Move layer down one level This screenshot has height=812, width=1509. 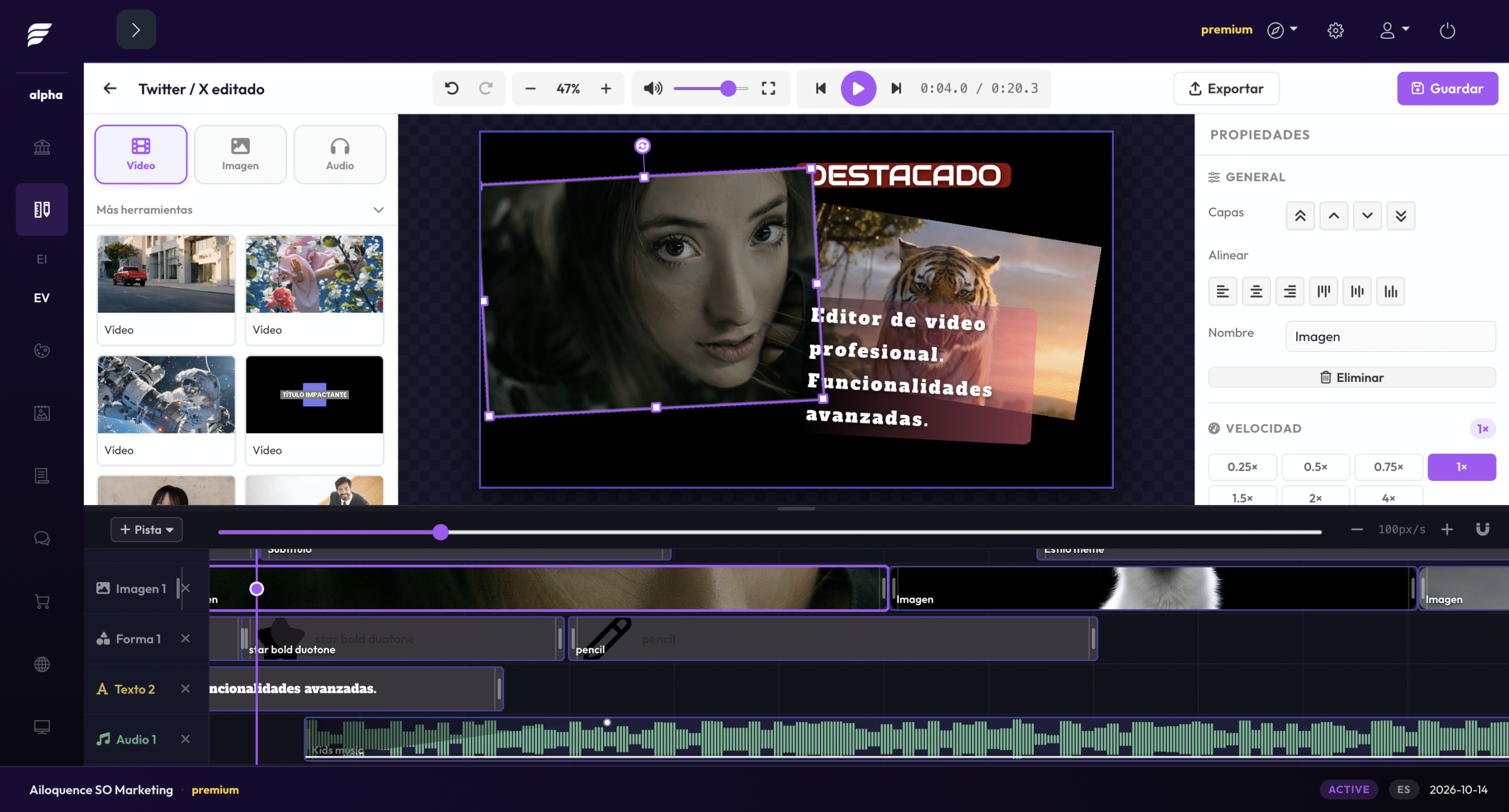pos(1368,216)
